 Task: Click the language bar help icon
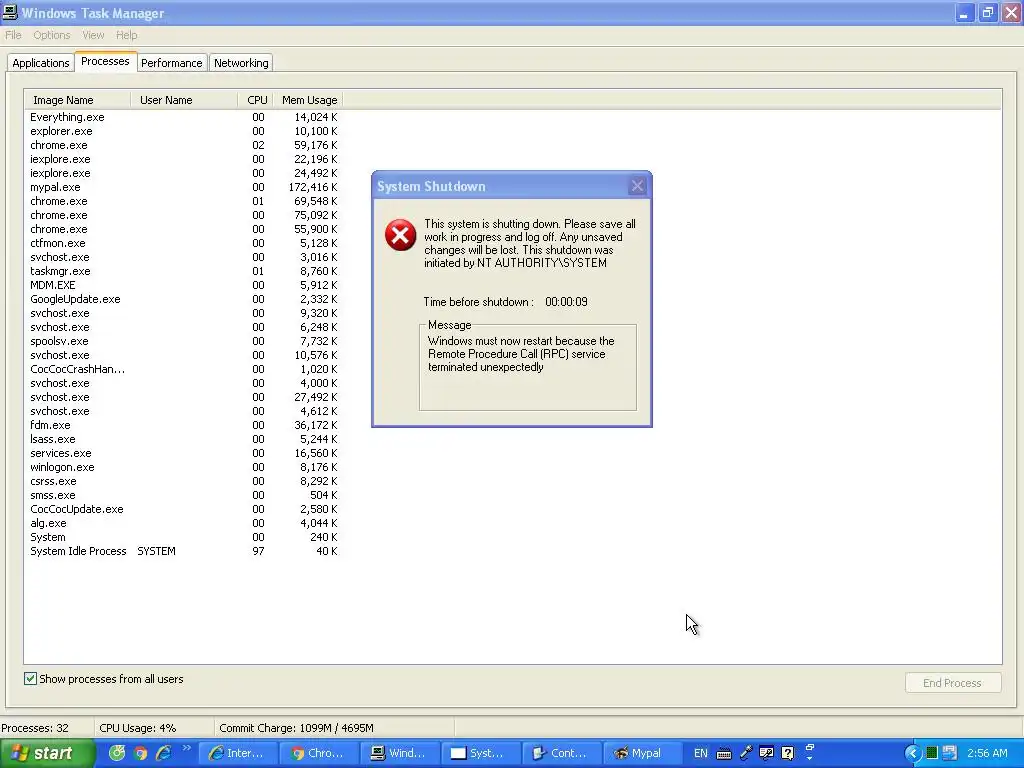(x=788, y=753)
